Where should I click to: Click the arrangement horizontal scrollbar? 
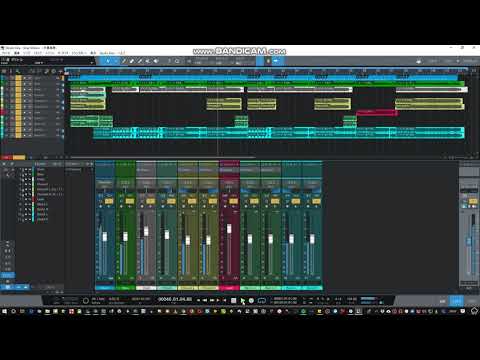163,157
